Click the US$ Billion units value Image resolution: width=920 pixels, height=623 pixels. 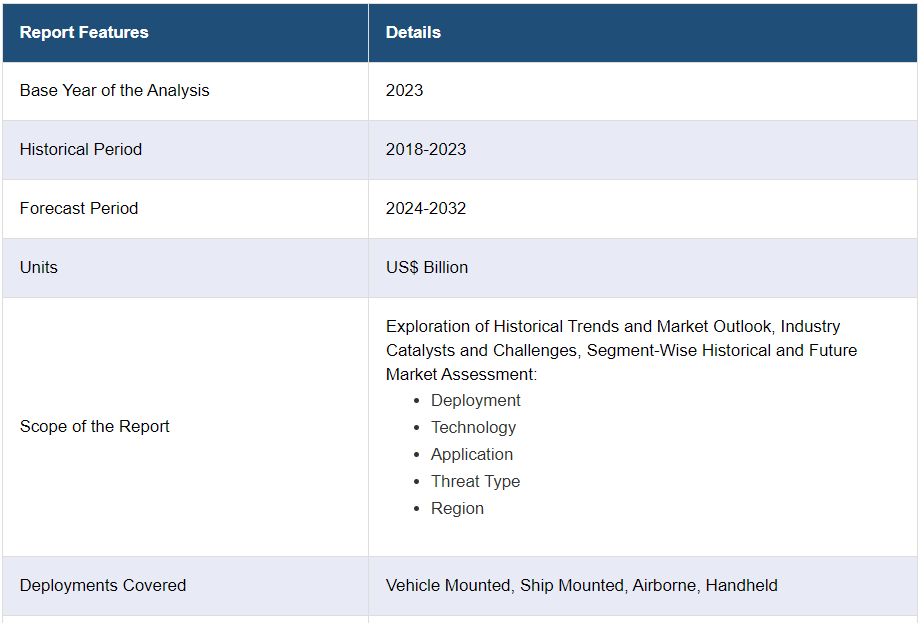click(427, 267)
